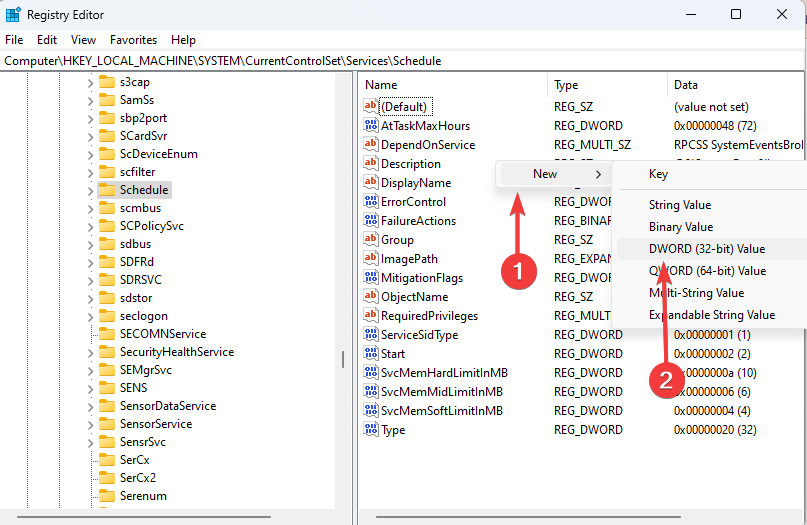Select the scmbus folder icon

point(107,208)
